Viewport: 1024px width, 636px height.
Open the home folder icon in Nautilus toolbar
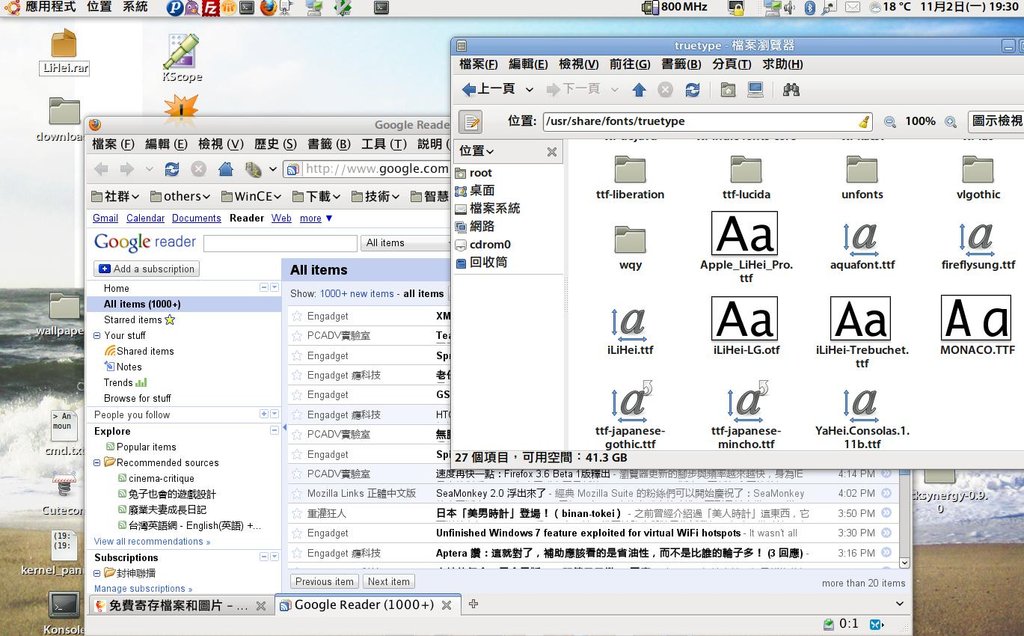click(728, 89)
